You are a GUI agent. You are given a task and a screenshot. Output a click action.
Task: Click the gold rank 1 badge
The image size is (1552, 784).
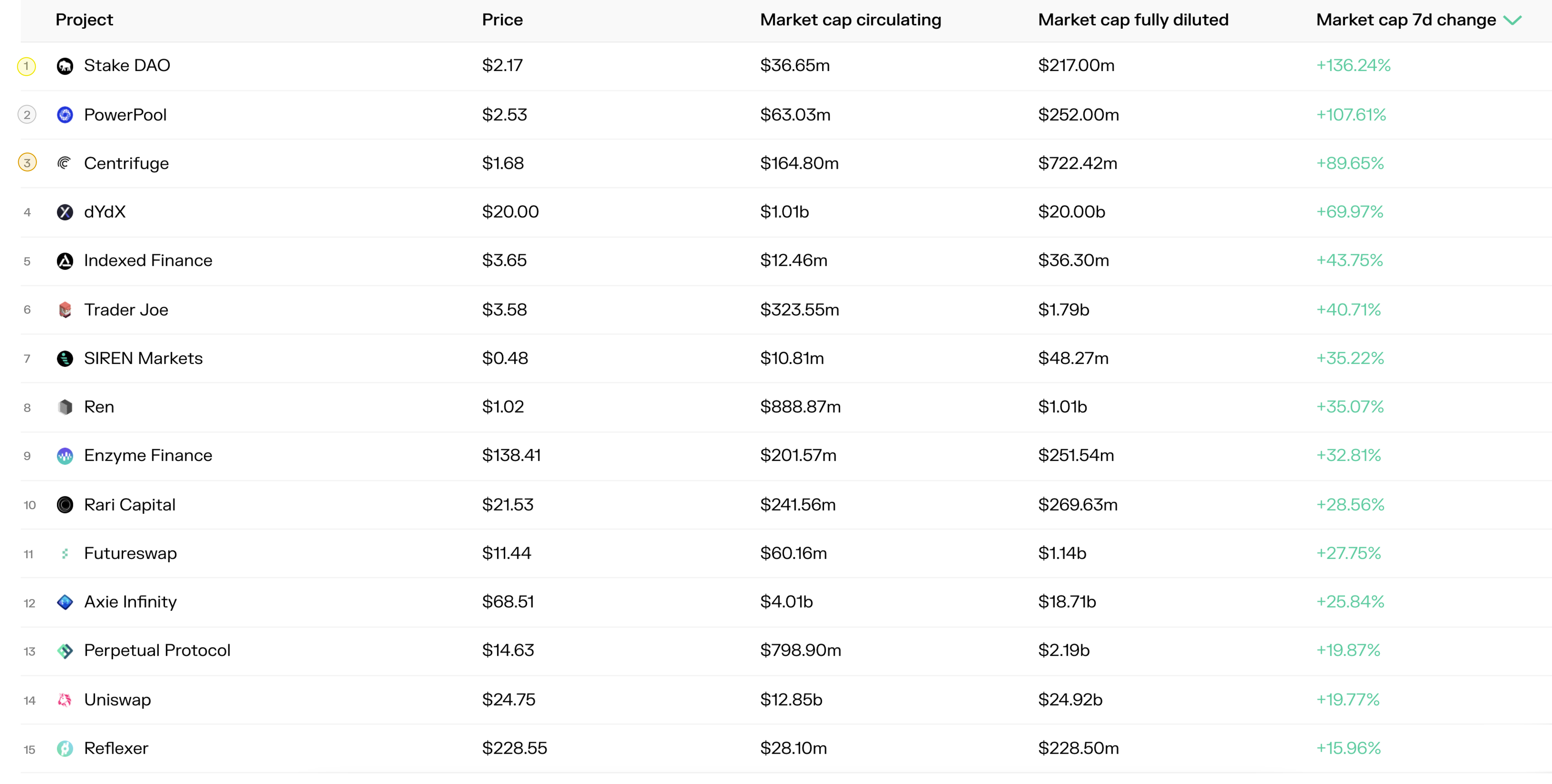[x=27, y=65]
